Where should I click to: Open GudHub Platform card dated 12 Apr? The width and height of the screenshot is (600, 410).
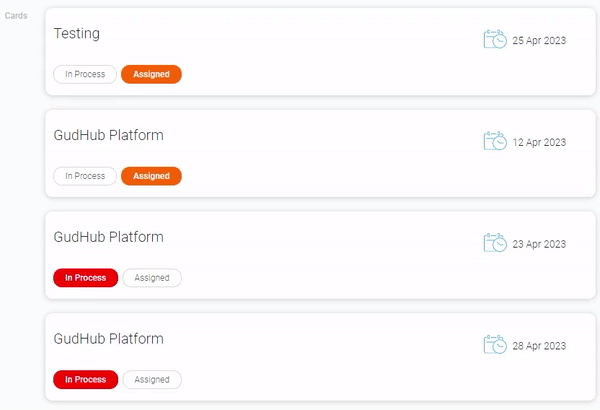pyautogui.click(x=108, y=135)
